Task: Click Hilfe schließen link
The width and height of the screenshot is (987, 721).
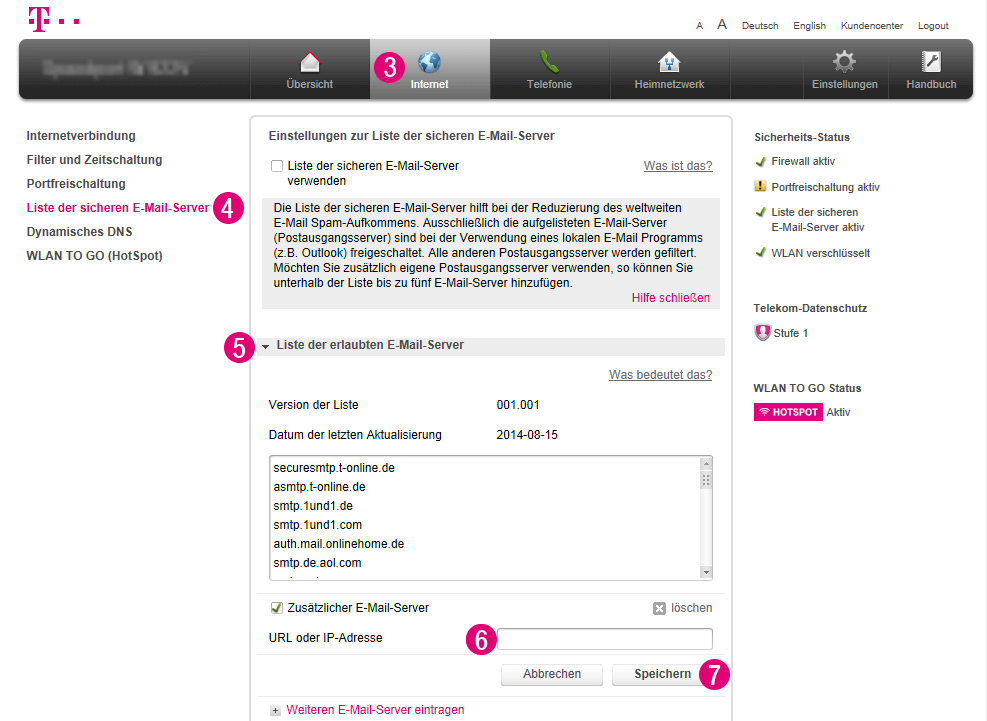Action: point(670,298)
